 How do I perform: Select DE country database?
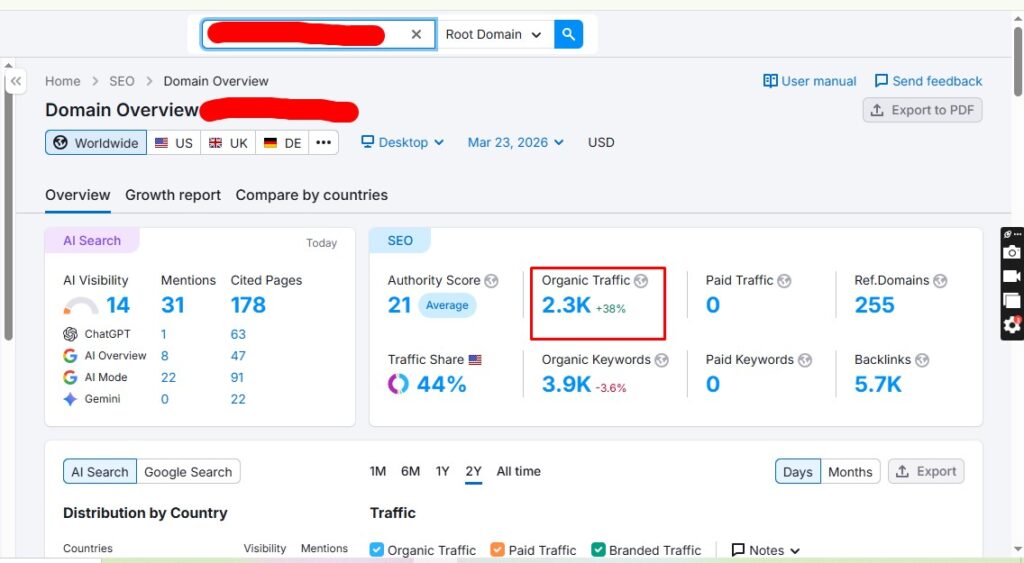282,142
